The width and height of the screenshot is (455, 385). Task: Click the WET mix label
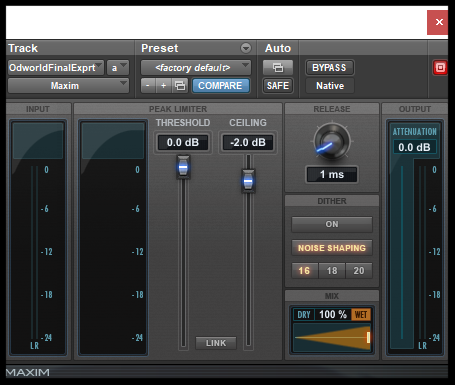(361, 315)
